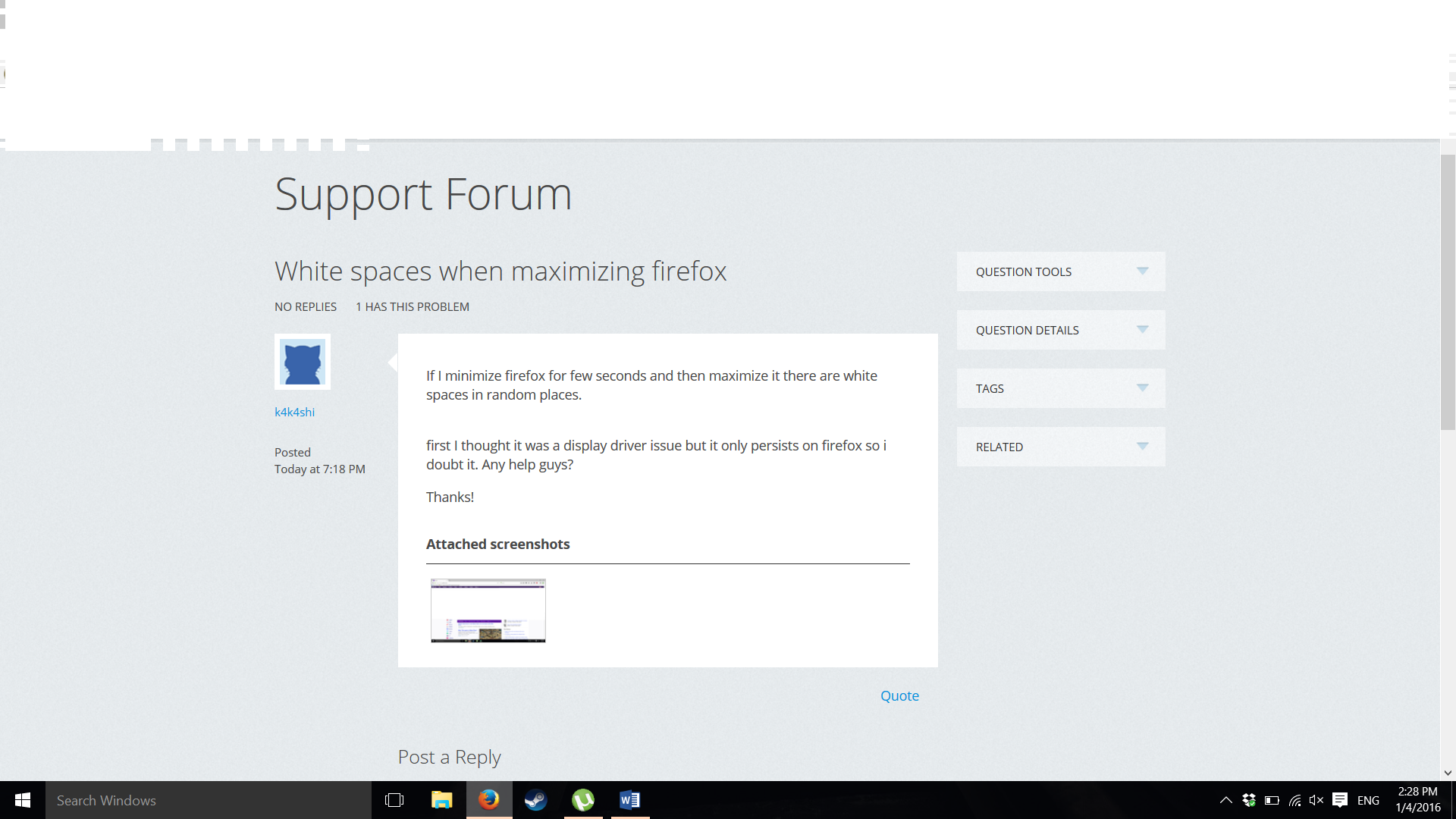Open Steam from the taskbar
Viewport: 1456px width, 819px height.
[x=536, y=800]
